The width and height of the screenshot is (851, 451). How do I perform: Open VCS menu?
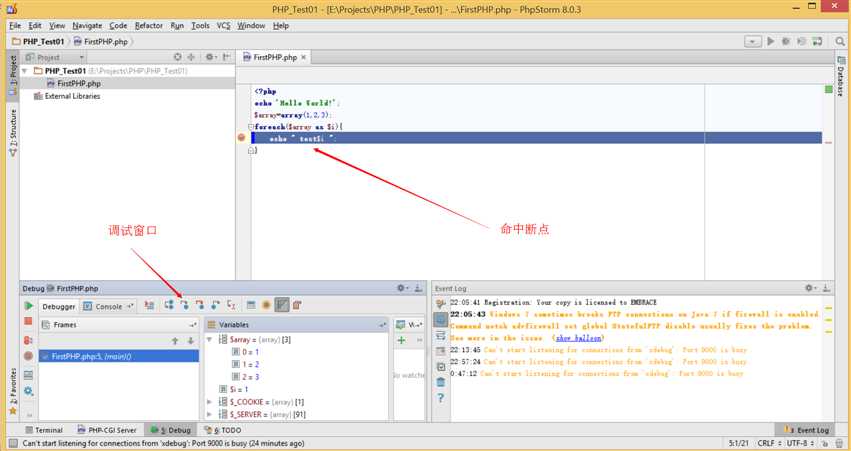[x=224, y=26]
